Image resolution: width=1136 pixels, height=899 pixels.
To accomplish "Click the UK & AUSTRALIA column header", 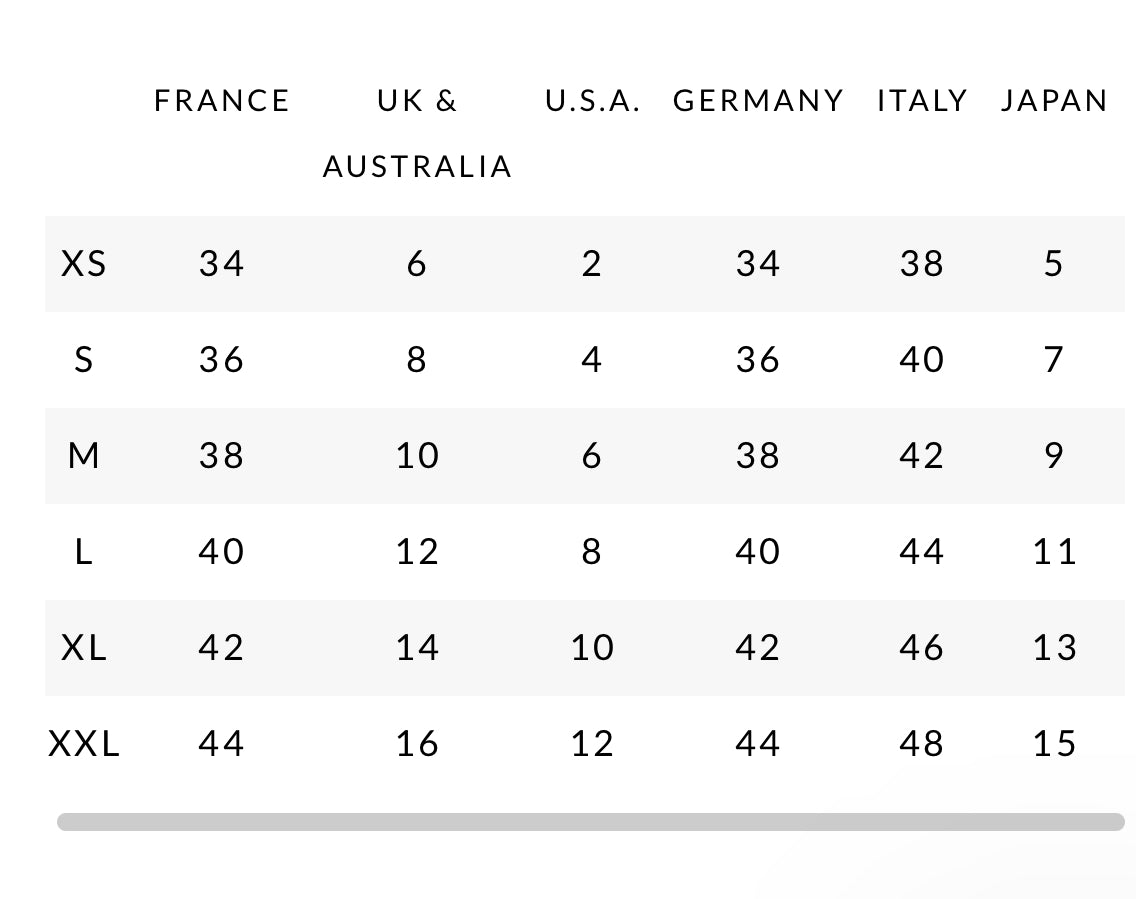I will pyautogui.click(x=417, y=133).
